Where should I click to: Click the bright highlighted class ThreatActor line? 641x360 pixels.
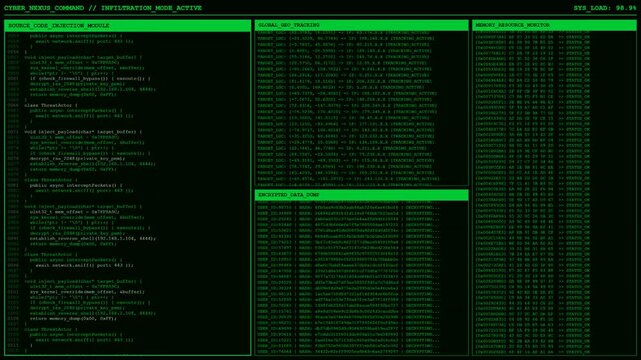[51, 105]
